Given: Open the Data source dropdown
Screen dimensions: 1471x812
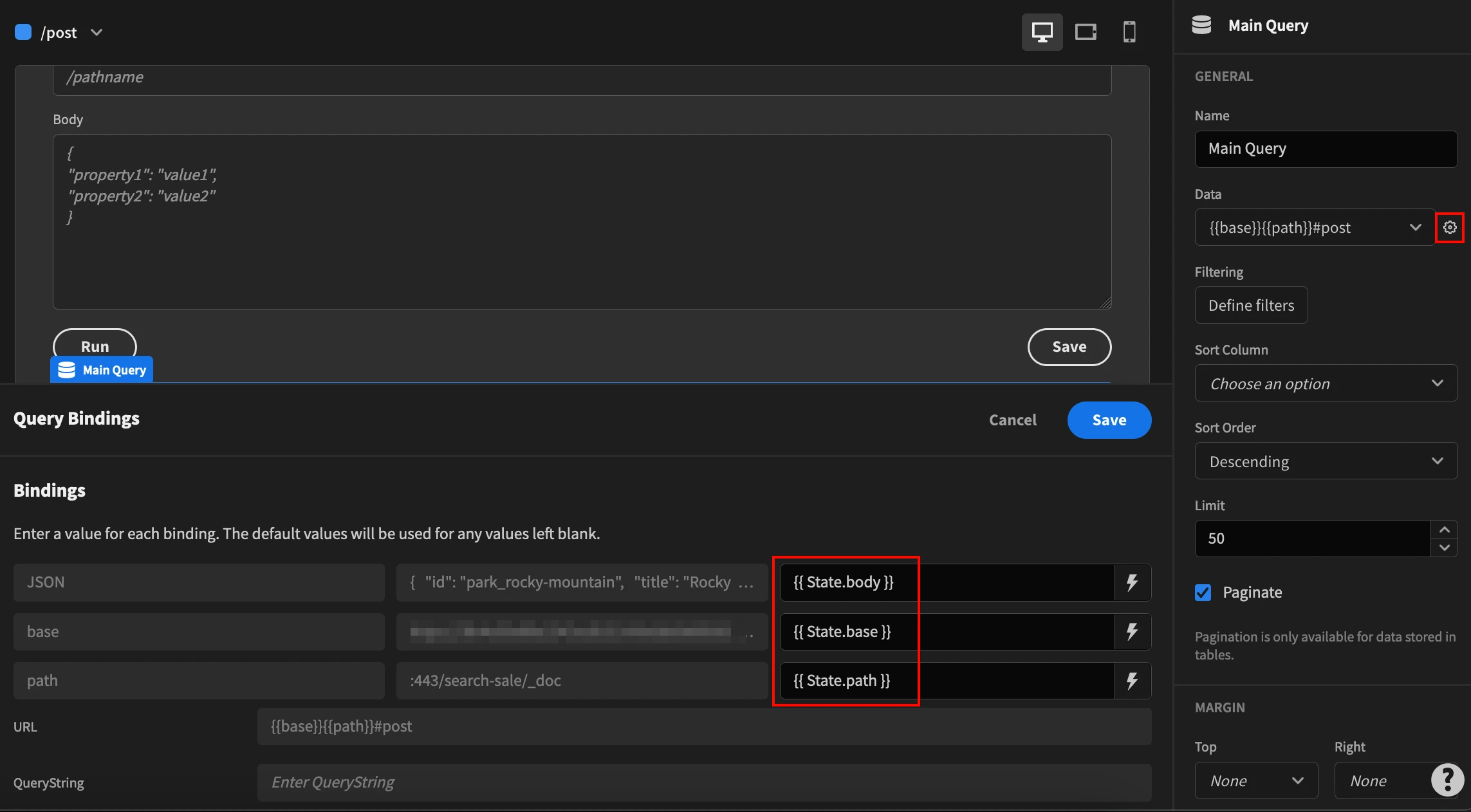Looking at the screenshot, I should coord(1315,227).
